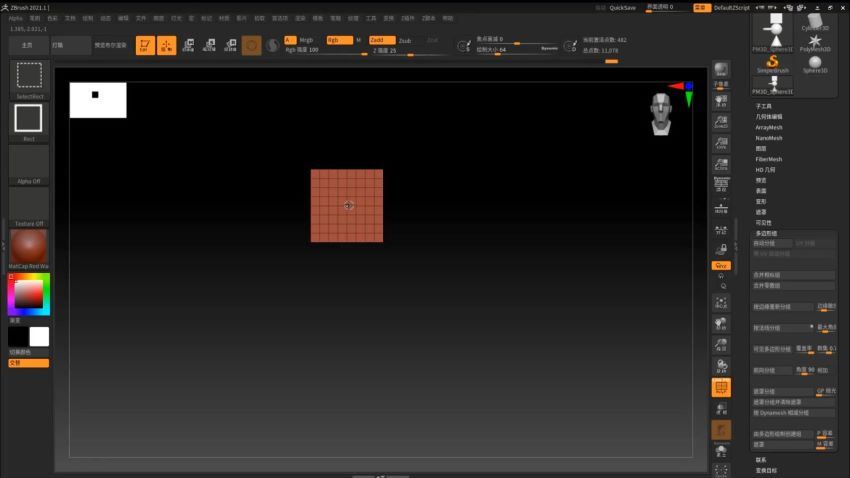Click the QuickSave button
This screenshot has height=478, width=850.
[x=622, y=7]
